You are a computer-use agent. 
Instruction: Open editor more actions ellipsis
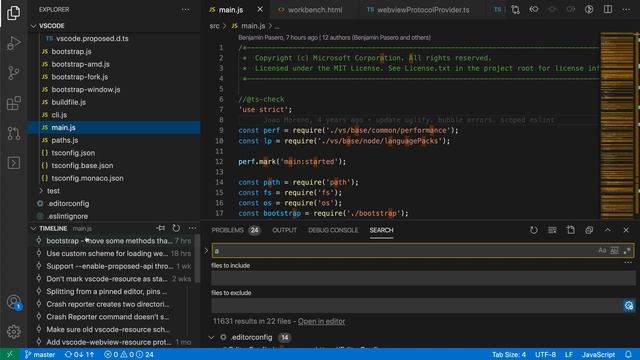626,9
